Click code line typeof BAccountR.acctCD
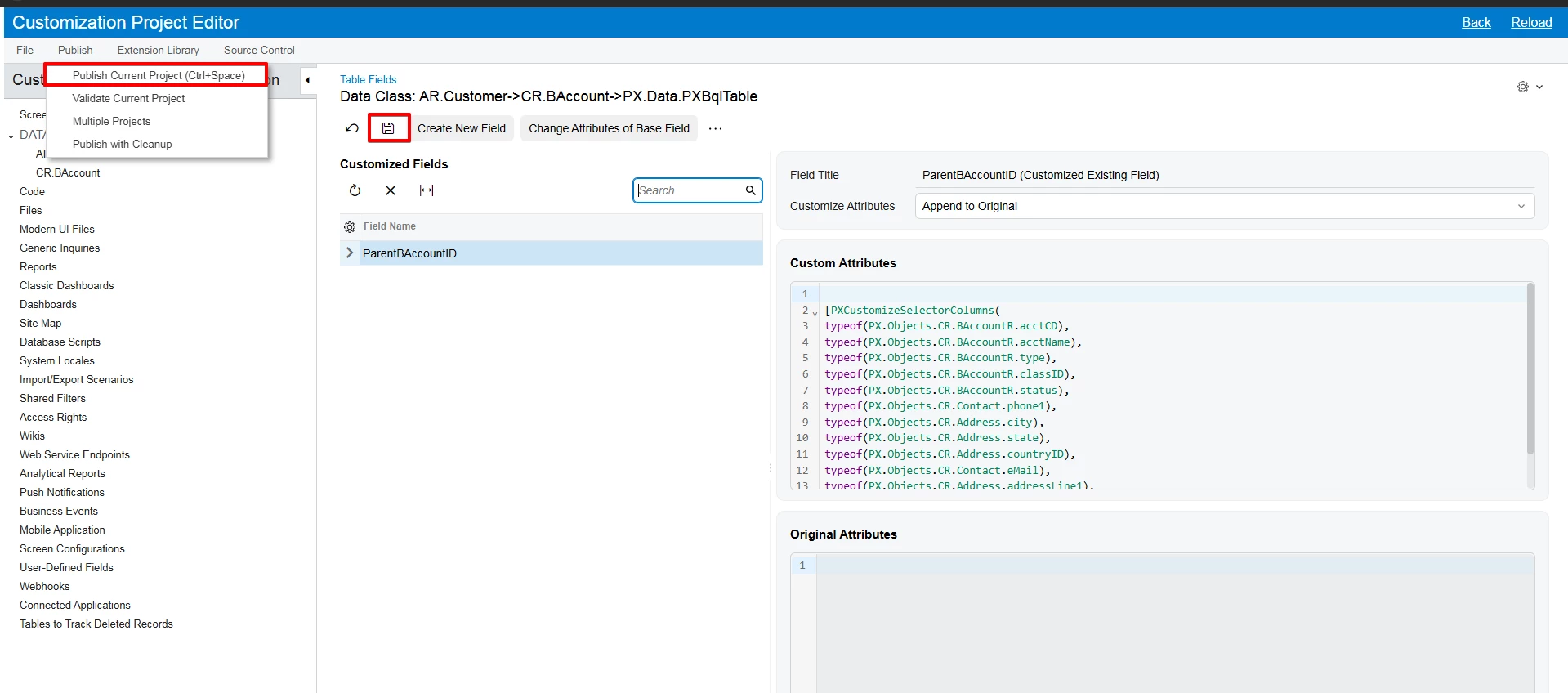The width and height of the screenshot is (1568, 693). pyautogui.click(x=946, y=326)
